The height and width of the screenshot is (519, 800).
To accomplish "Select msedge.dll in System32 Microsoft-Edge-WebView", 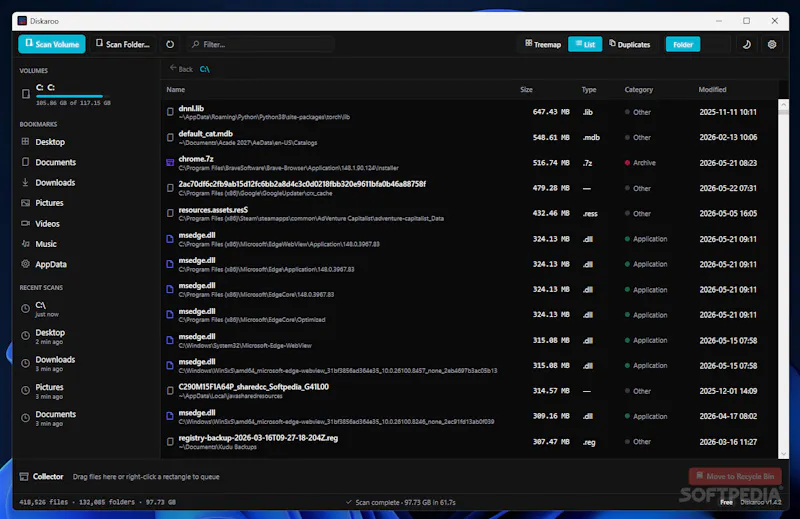I will (x=469, y=340).
